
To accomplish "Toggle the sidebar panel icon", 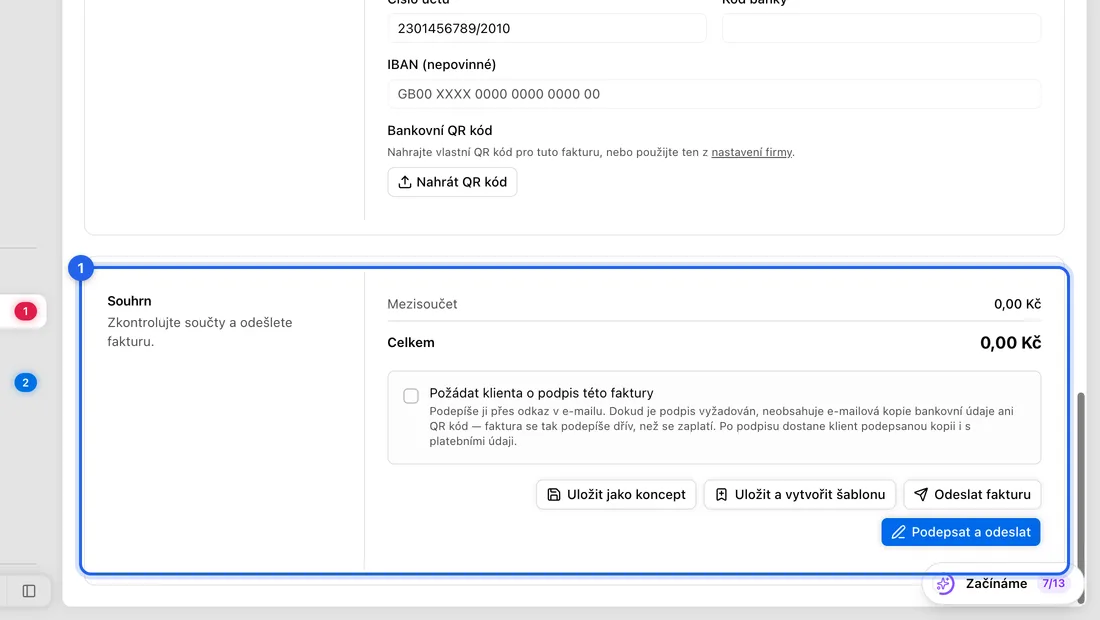I will click(x=29, y=591).
